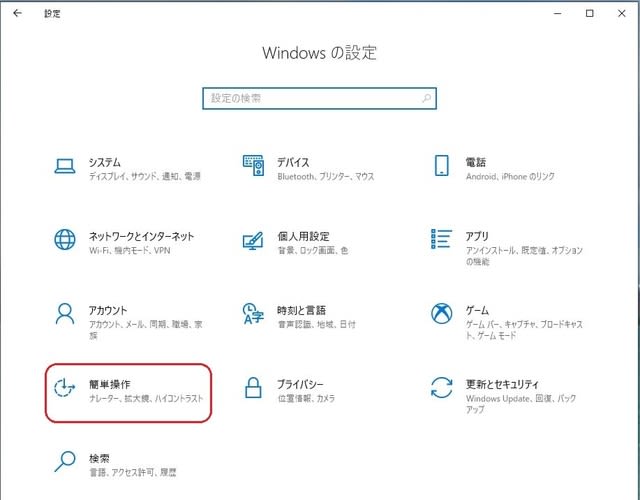Open システム settings title
Image resolution: width=640 pixels, height=500 pixels.
click(105, 162)
